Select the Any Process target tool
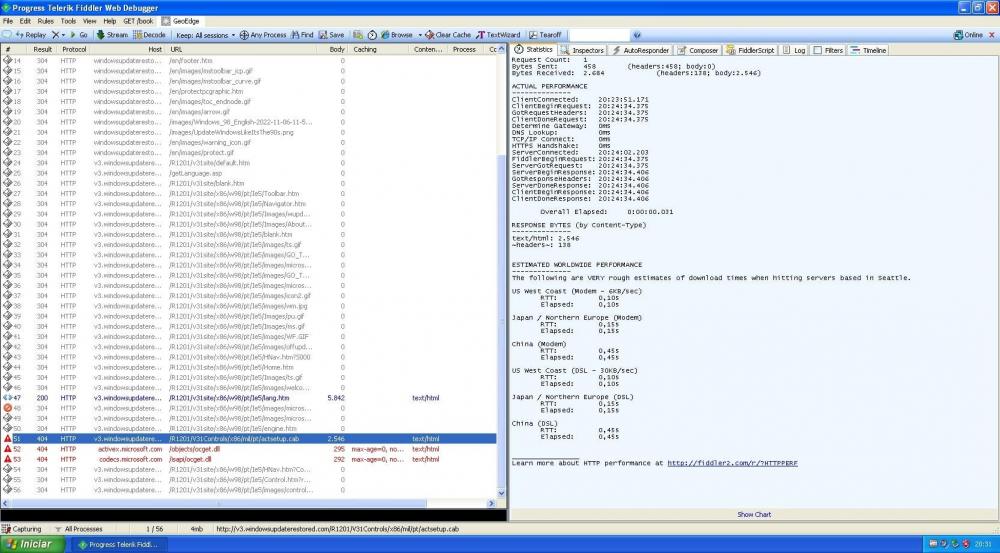 click(x=263, y=34)
